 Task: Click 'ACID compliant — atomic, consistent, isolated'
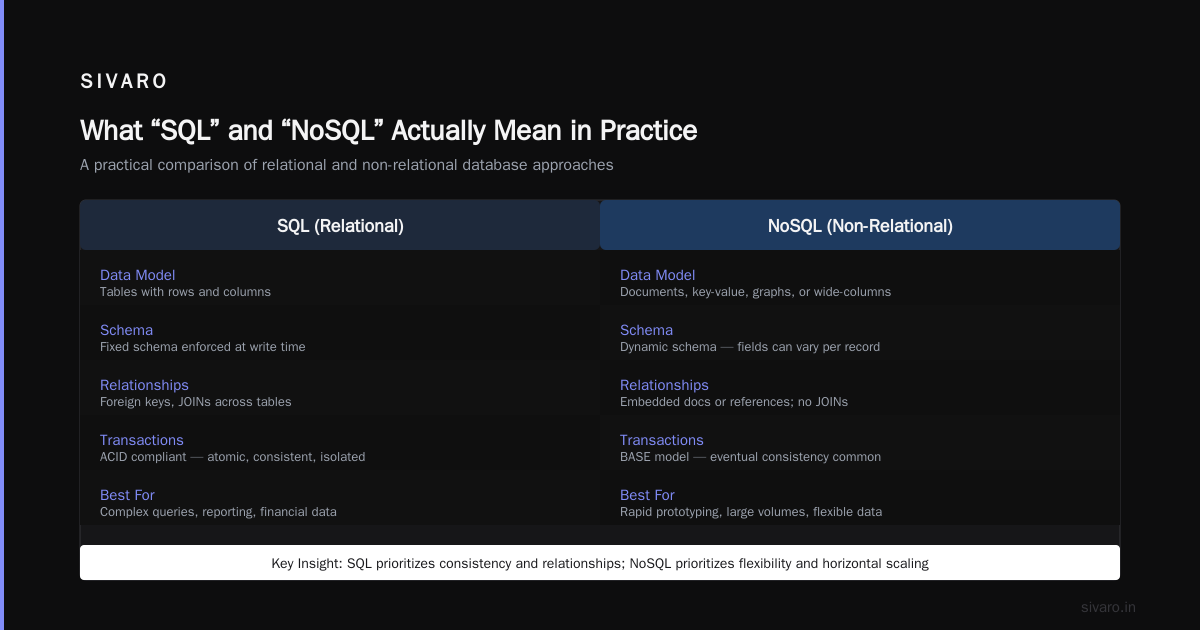point(233,457)
